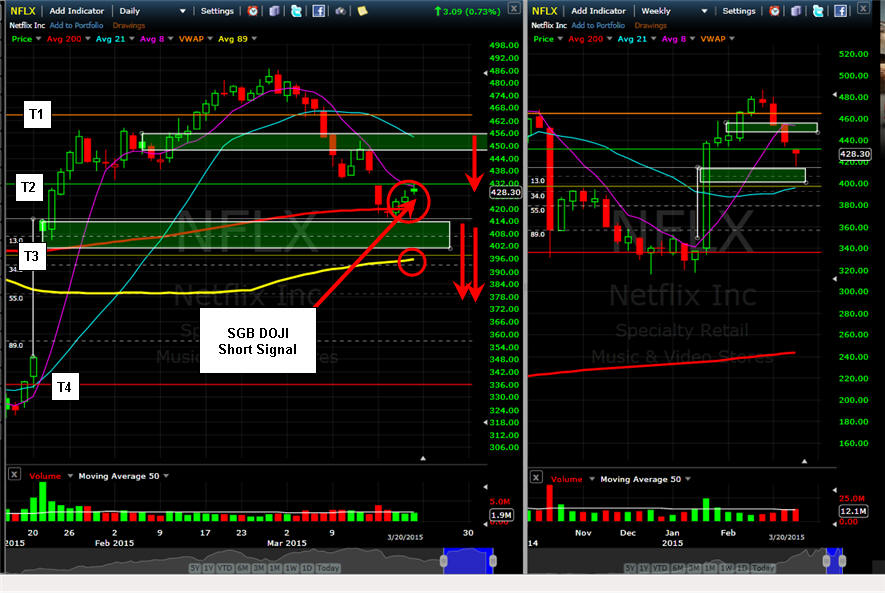The width and height of the screenshot is (885, 593).
Task: Open the alarm clock alert icon in Daily chart
Action: [x=253, y=11]
